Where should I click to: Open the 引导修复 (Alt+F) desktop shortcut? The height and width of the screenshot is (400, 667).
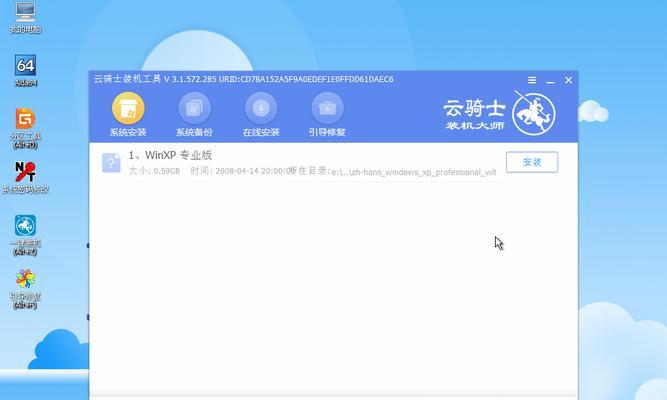[25, 289]
